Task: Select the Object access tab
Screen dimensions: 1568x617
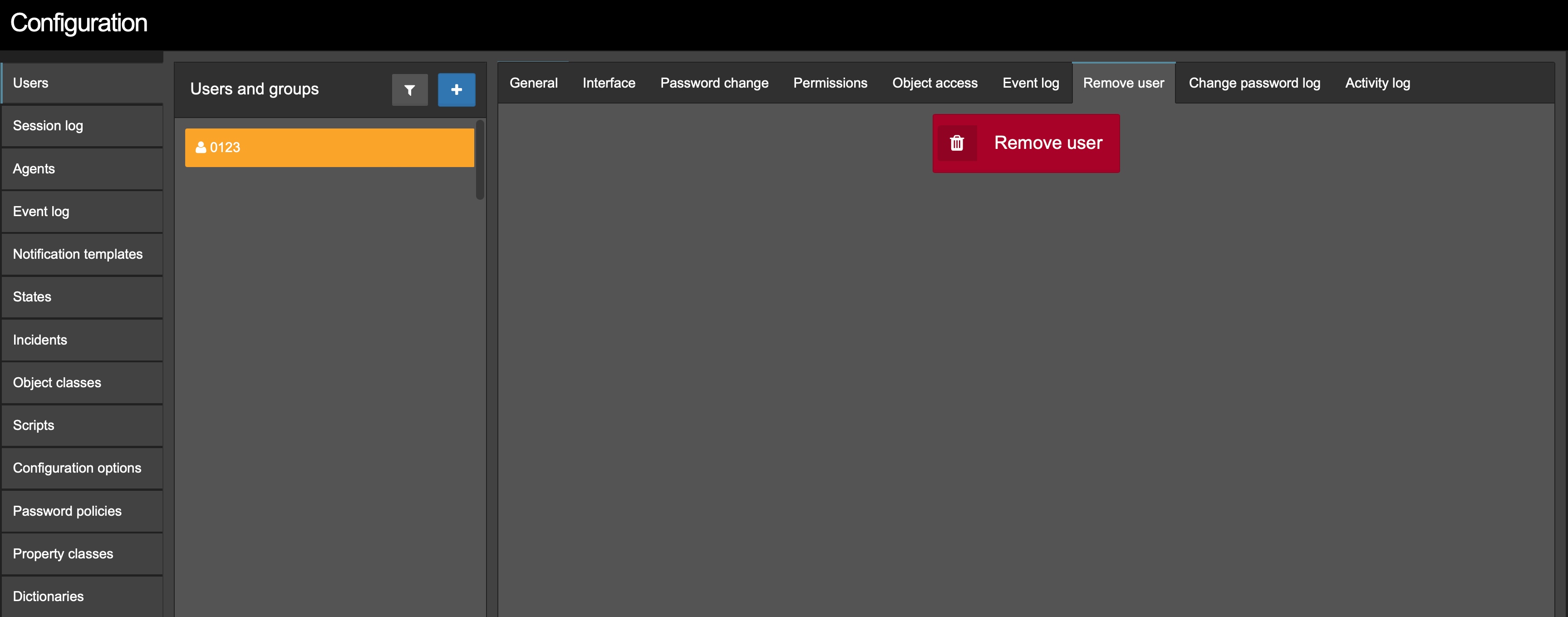Action: coord(934,83)
